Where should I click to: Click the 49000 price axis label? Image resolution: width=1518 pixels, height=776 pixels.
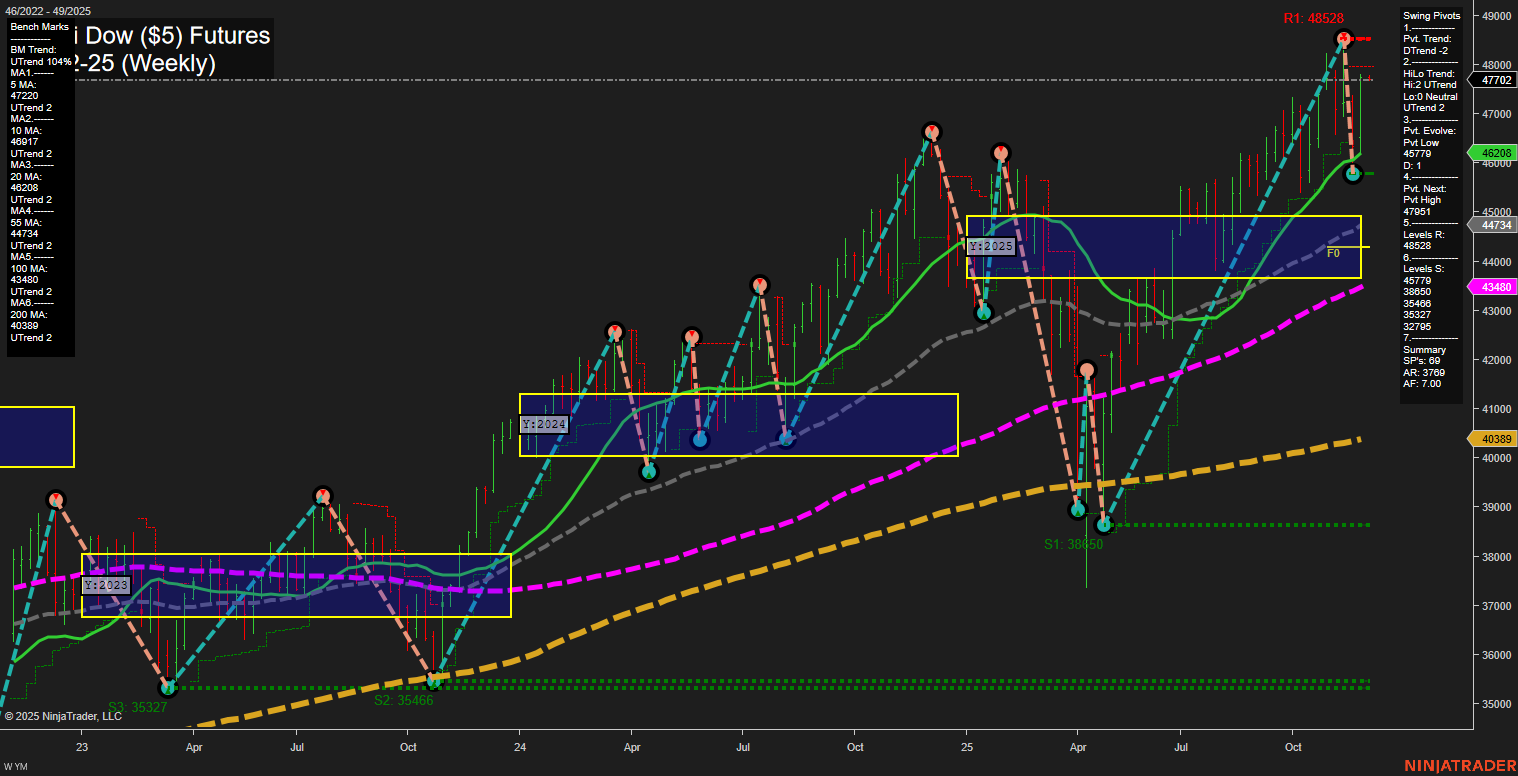[x=1496, y=16]
